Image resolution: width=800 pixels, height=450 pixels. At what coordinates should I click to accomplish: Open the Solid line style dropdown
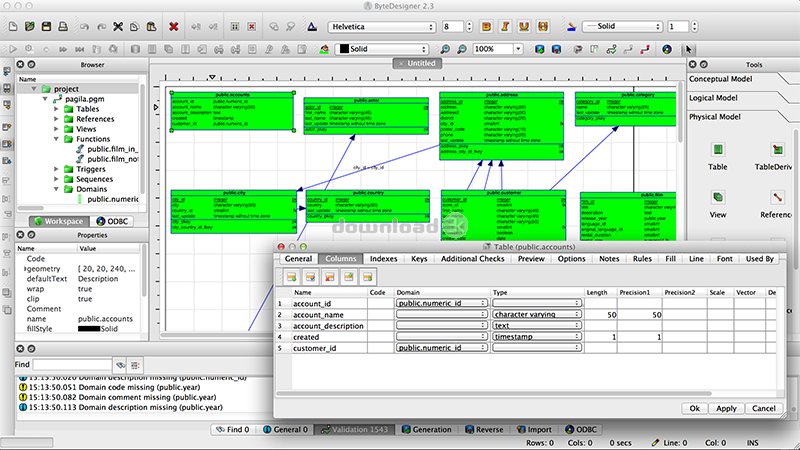[x=622, y=27]
